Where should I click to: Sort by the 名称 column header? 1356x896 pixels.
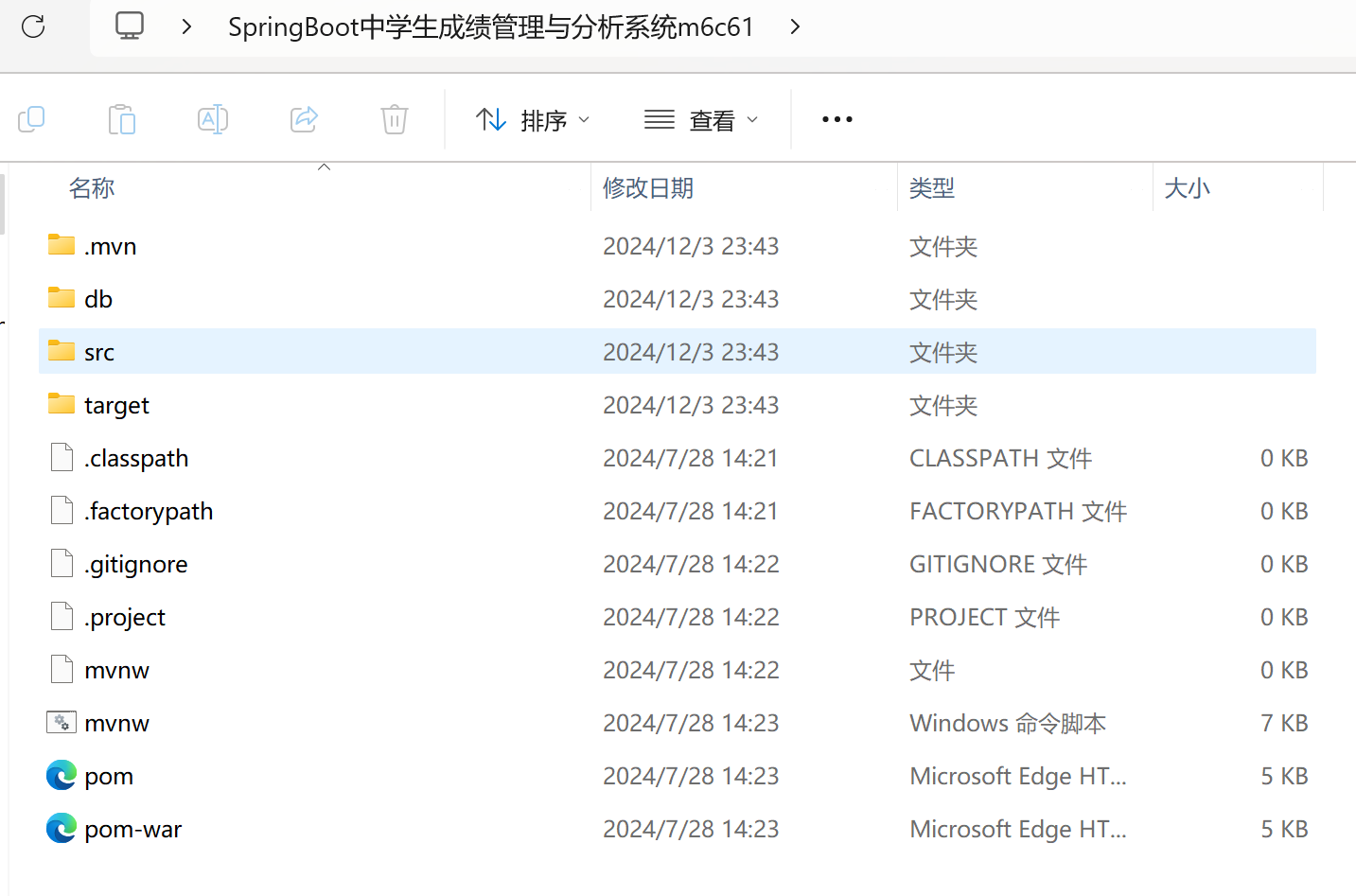[x=92, y=187]
